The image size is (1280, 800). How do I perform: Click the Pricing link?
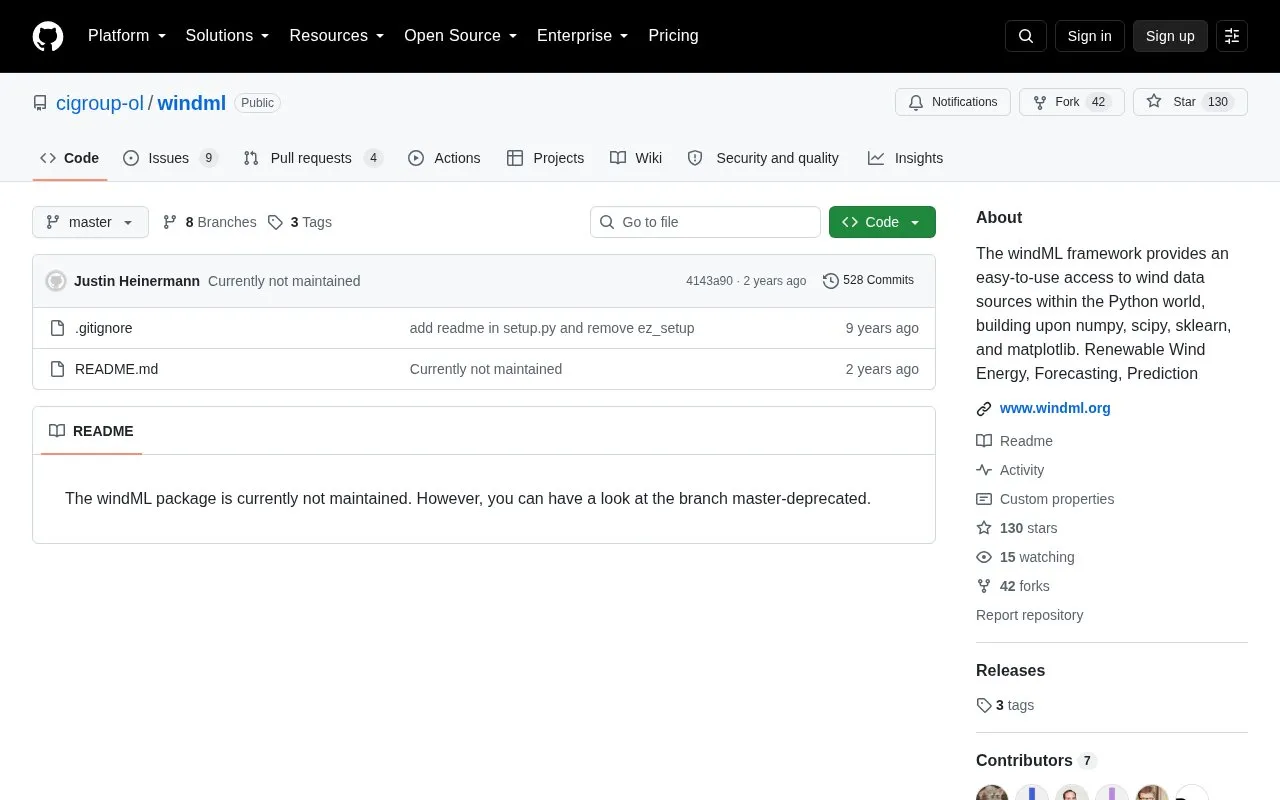coord(673,36)
